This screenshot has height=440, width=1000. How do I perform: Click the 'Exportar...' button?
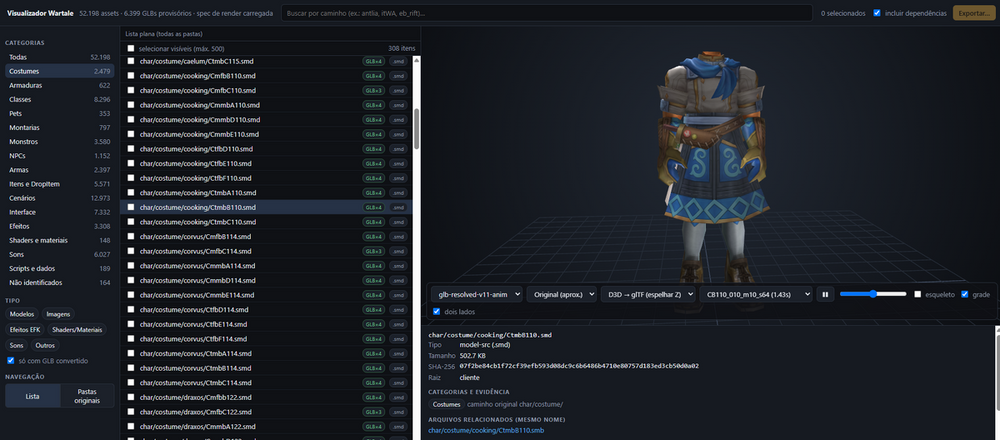click(x=973, y=13)
